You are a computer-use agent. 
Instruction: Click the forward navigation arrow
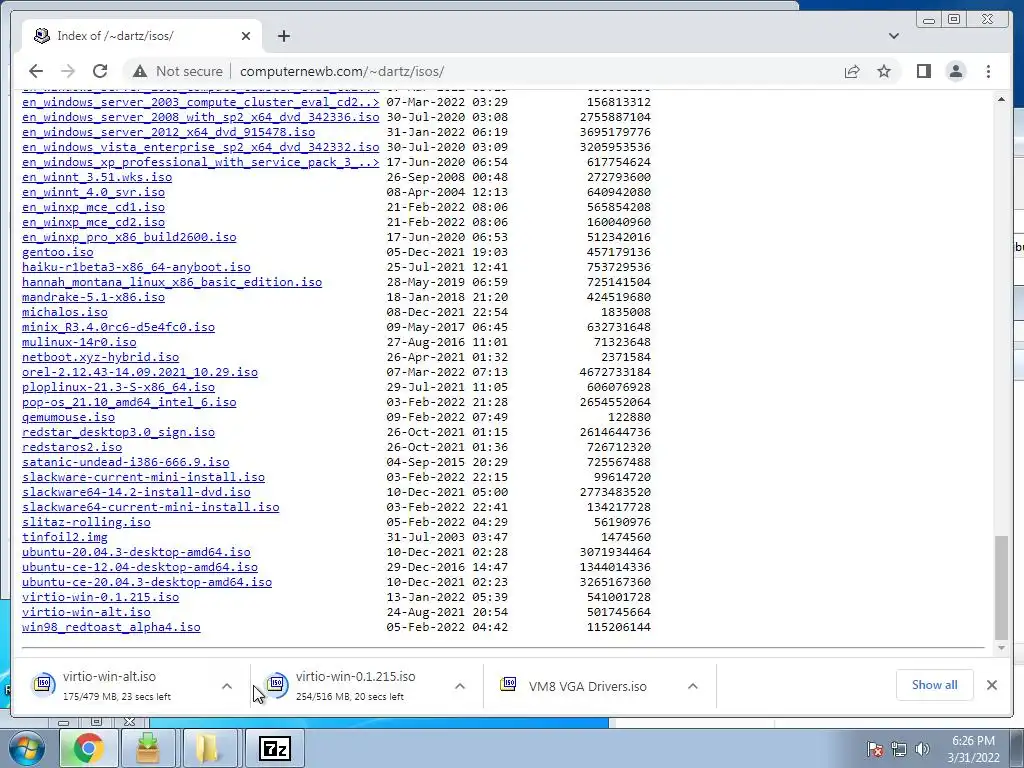67,71
